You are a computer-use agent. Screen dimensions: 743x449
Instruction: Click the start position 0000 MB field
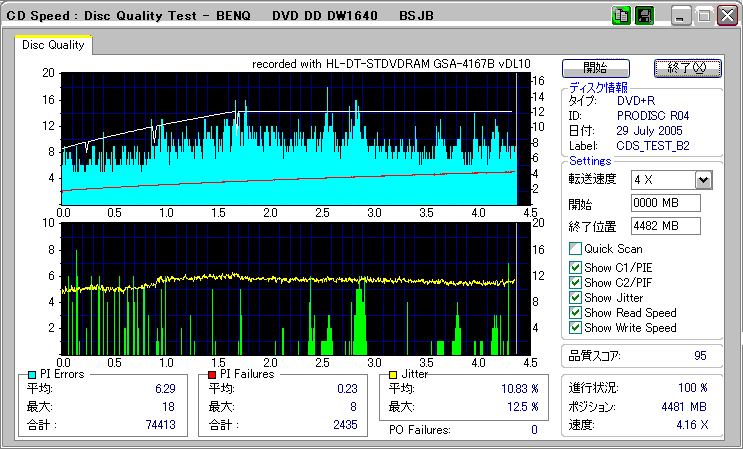tap(665, 203)
